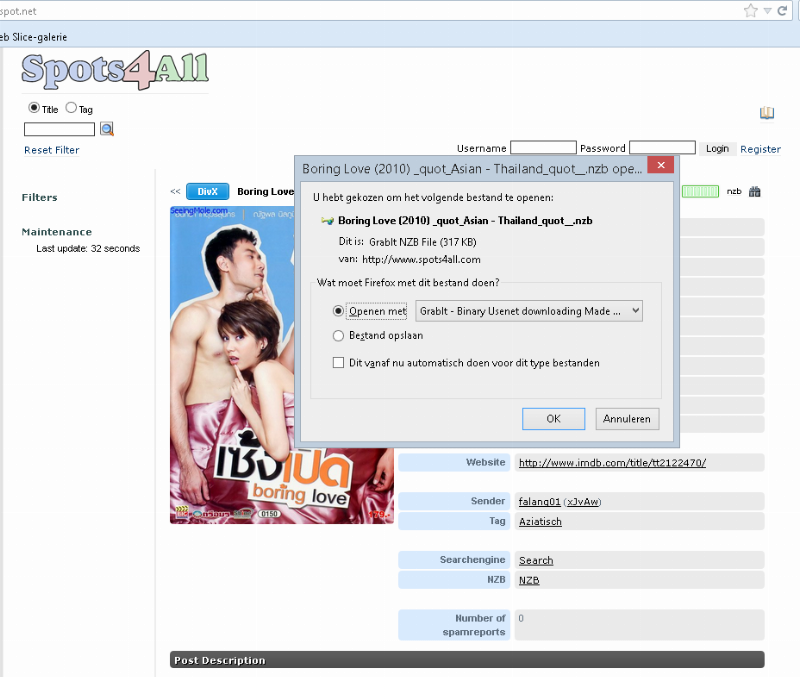This screenshot has width=800, height=677.
Task: Click the browser bookmark star icon
Action: [749, 10]
